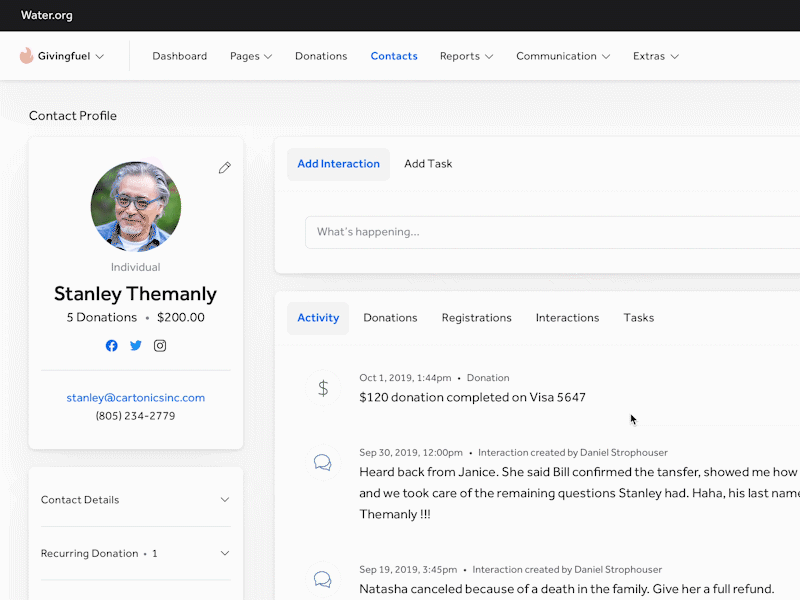This screenshot has height=600, width=800.
Task: Open Stanley's Twitter profile icon
Action: (136, 346)
